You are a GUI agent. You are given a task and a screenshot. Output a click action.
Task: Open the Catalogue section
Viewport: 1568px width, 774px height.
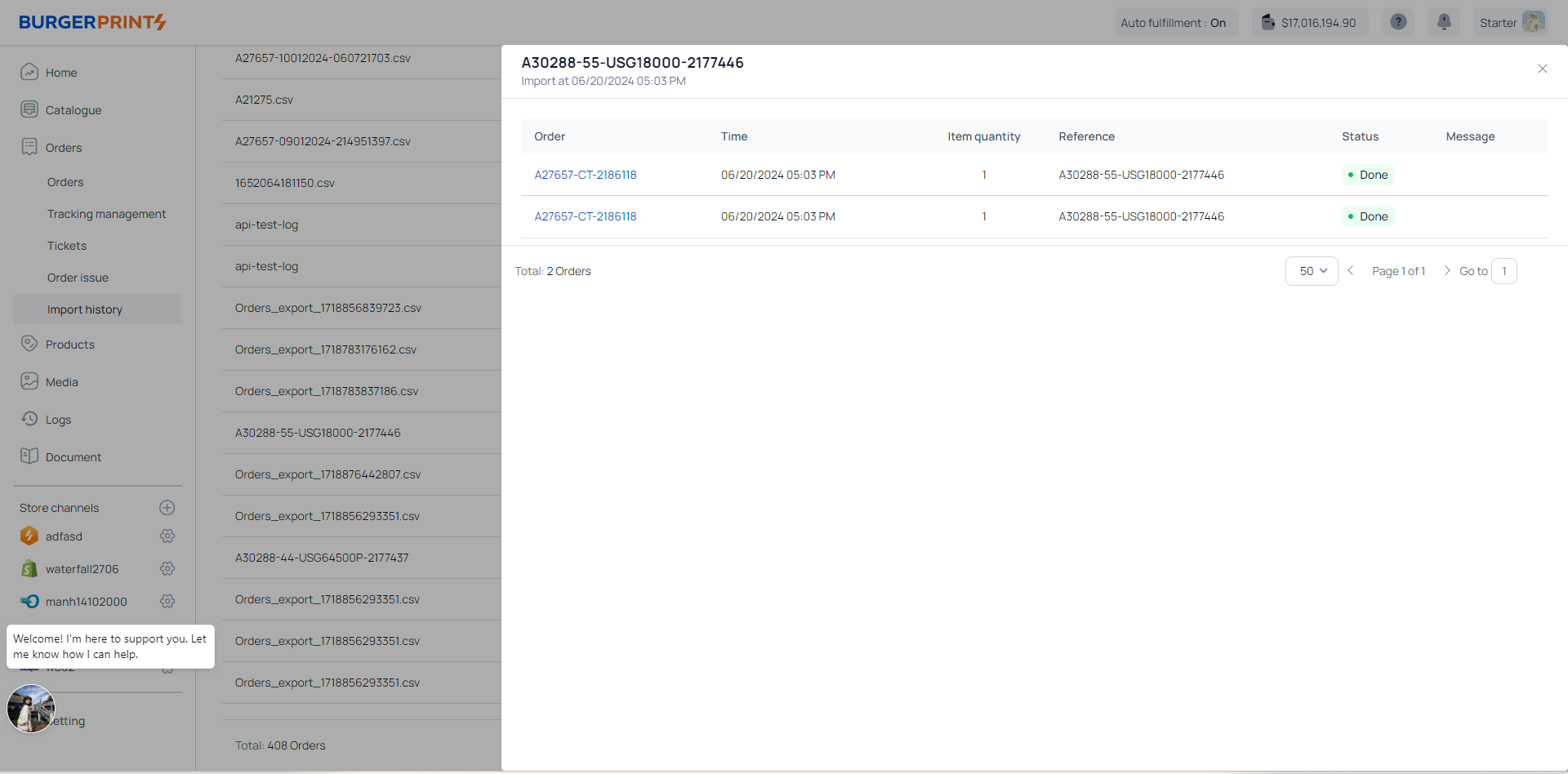pyautogui.click(x=73, y=110)
